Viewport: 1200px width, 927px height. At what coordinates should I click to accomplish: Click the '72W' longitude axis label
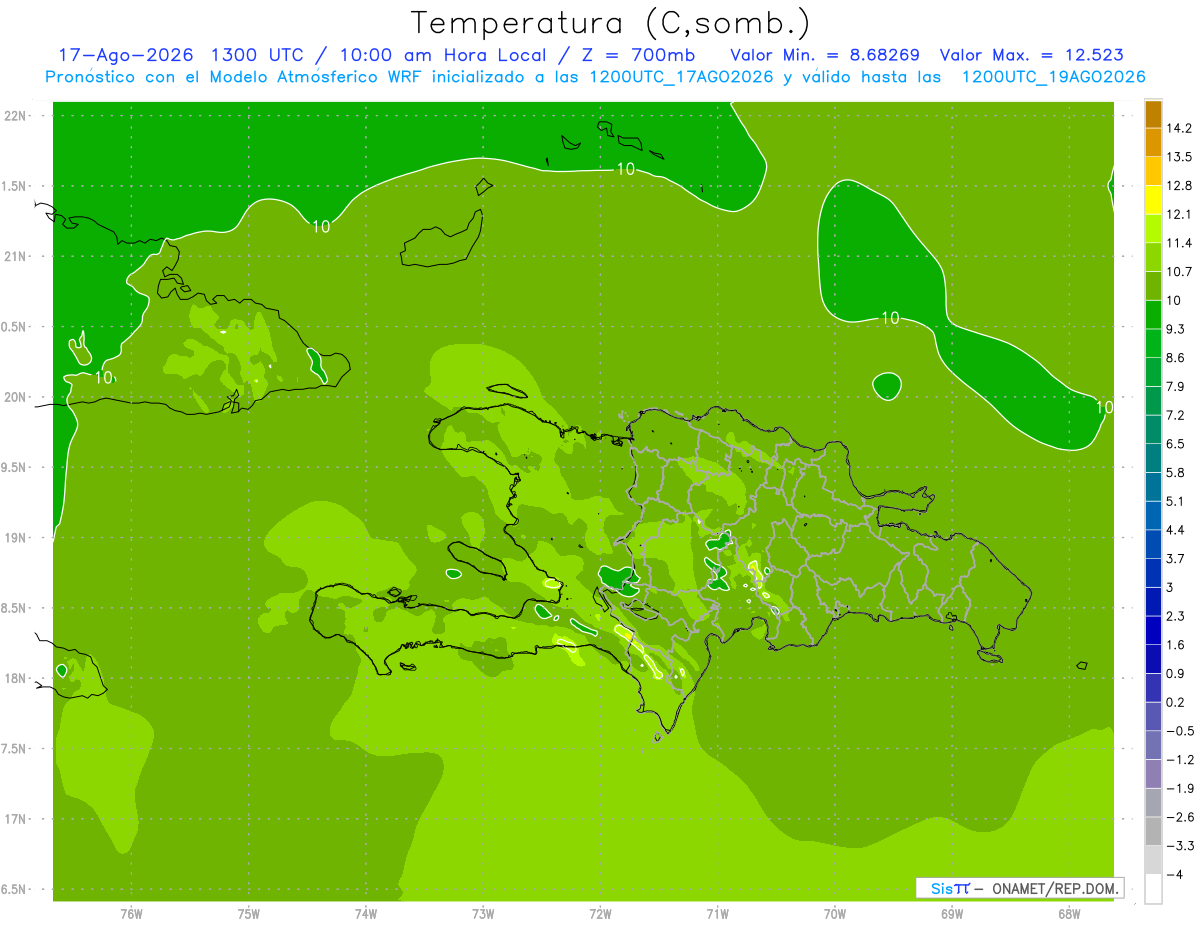coord(600,914)
